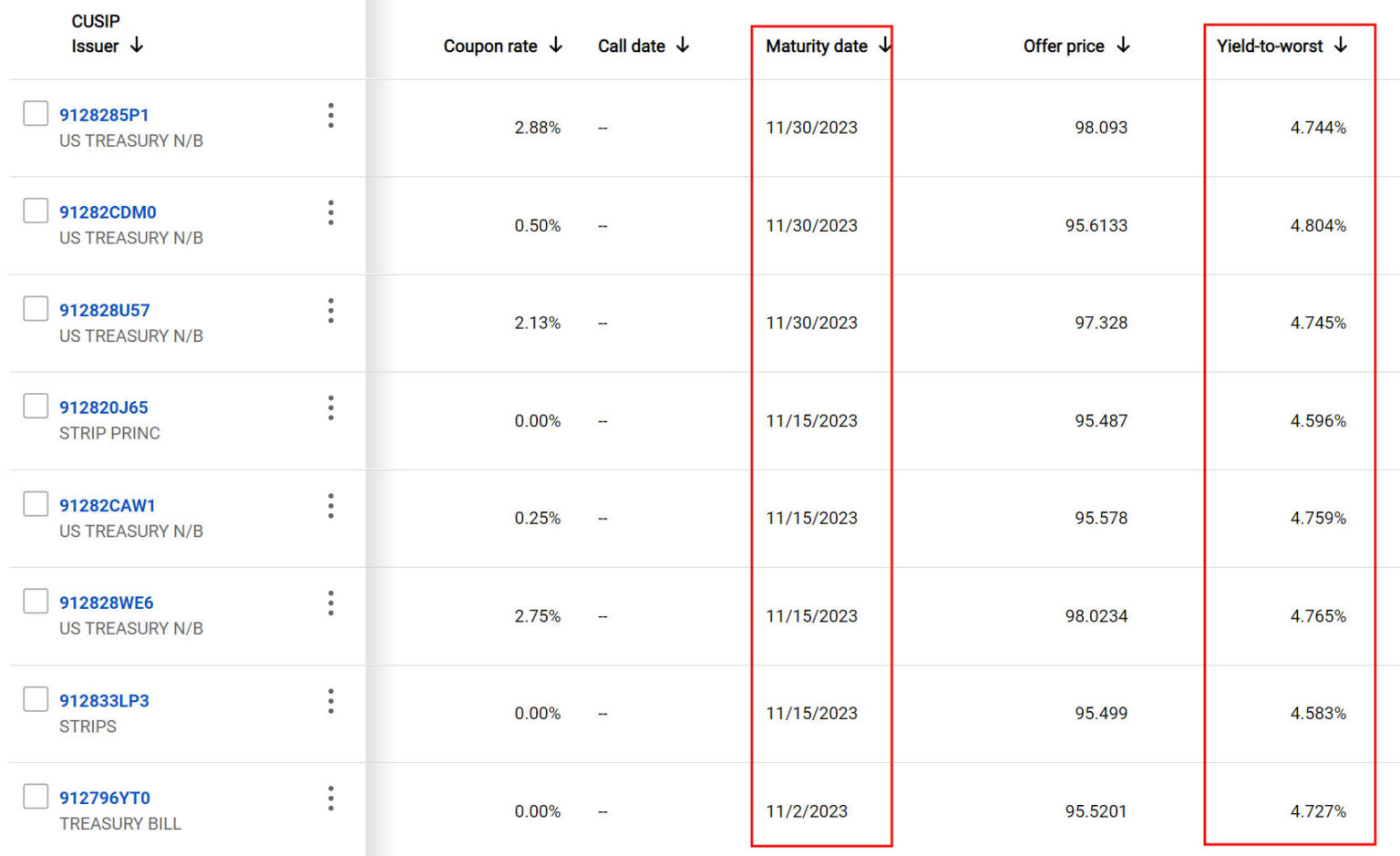Open the bond details link 91282CDM0

click(x=107, y=211)
